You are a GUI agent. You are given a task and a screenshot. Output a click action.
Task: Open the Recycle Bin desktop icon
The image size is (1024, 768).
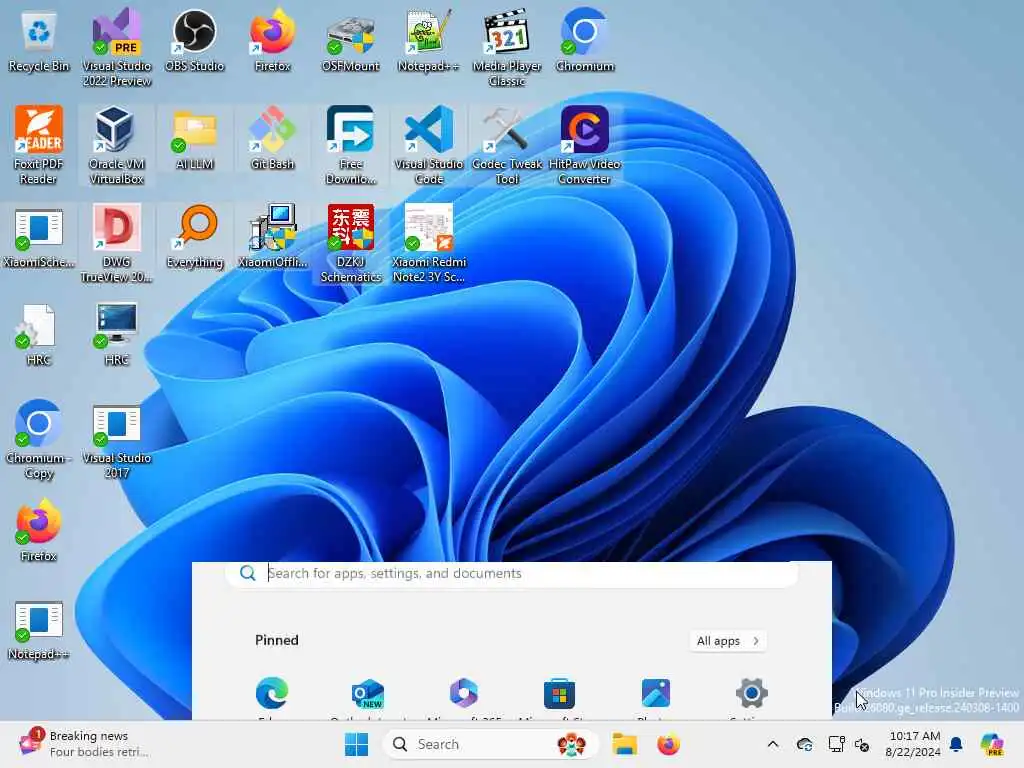tap(39, 40)
